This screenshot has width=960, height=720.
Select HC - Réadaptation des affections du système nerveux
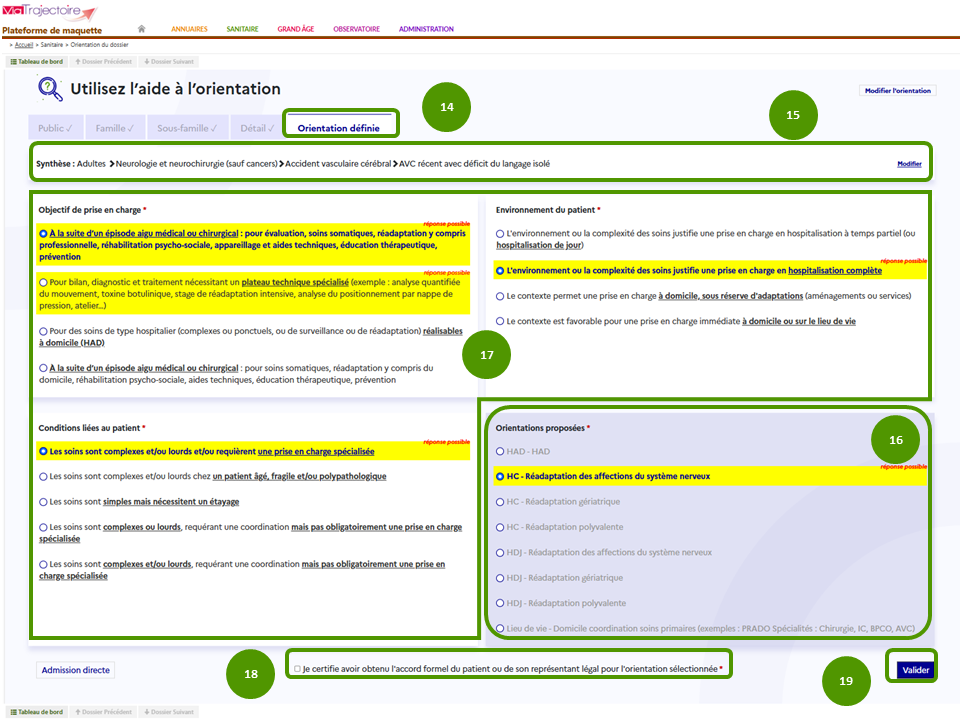click(500, 476)
